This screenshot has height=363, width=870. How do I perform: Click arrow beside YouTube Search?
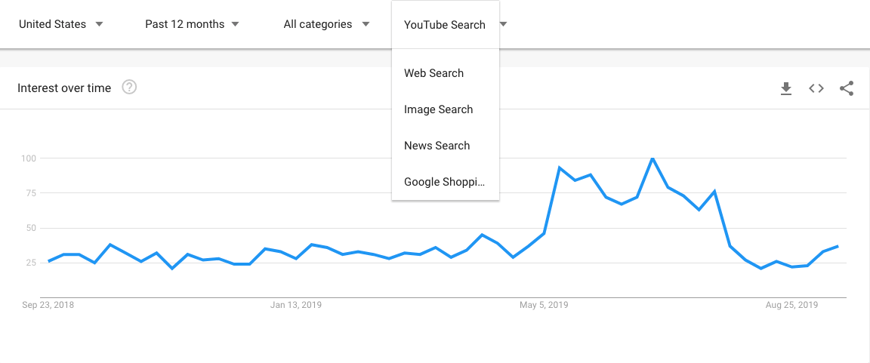tap(503, 24)
